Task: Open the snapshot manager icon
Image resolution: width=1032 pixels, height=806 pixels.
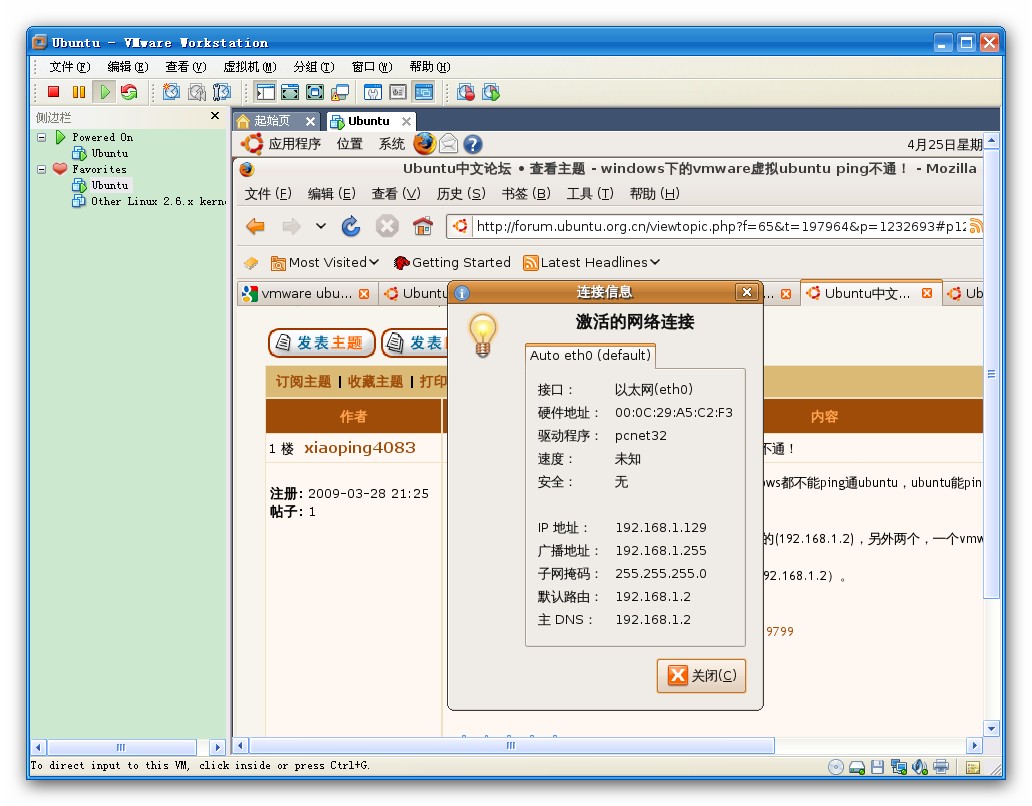Action: [x=222, y=92]
